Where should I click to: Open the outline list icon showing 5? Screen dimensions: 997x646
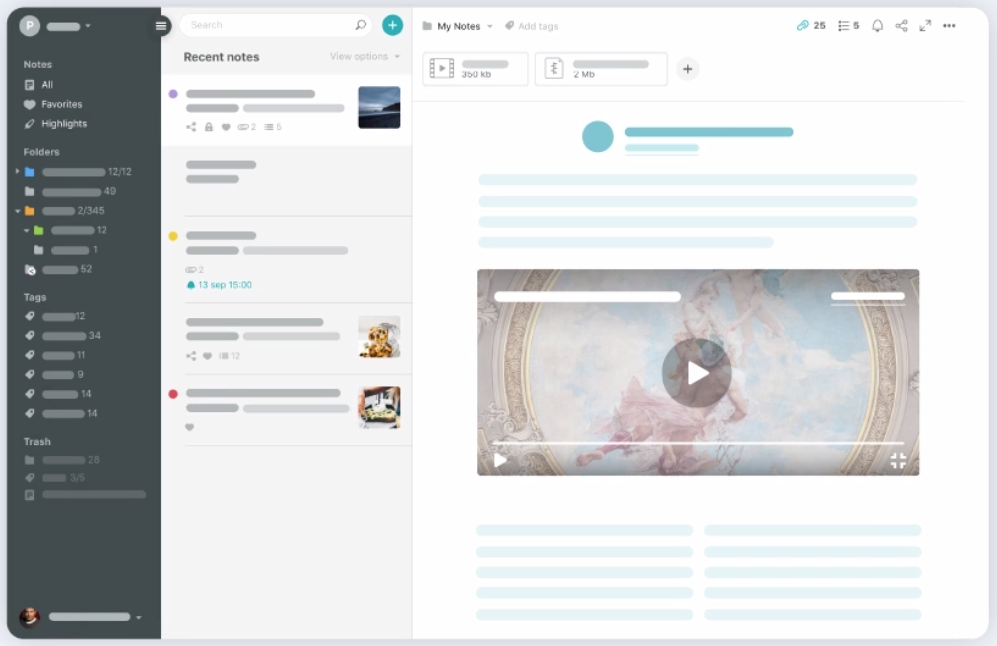pyautogui.click(x=848, y=25)
